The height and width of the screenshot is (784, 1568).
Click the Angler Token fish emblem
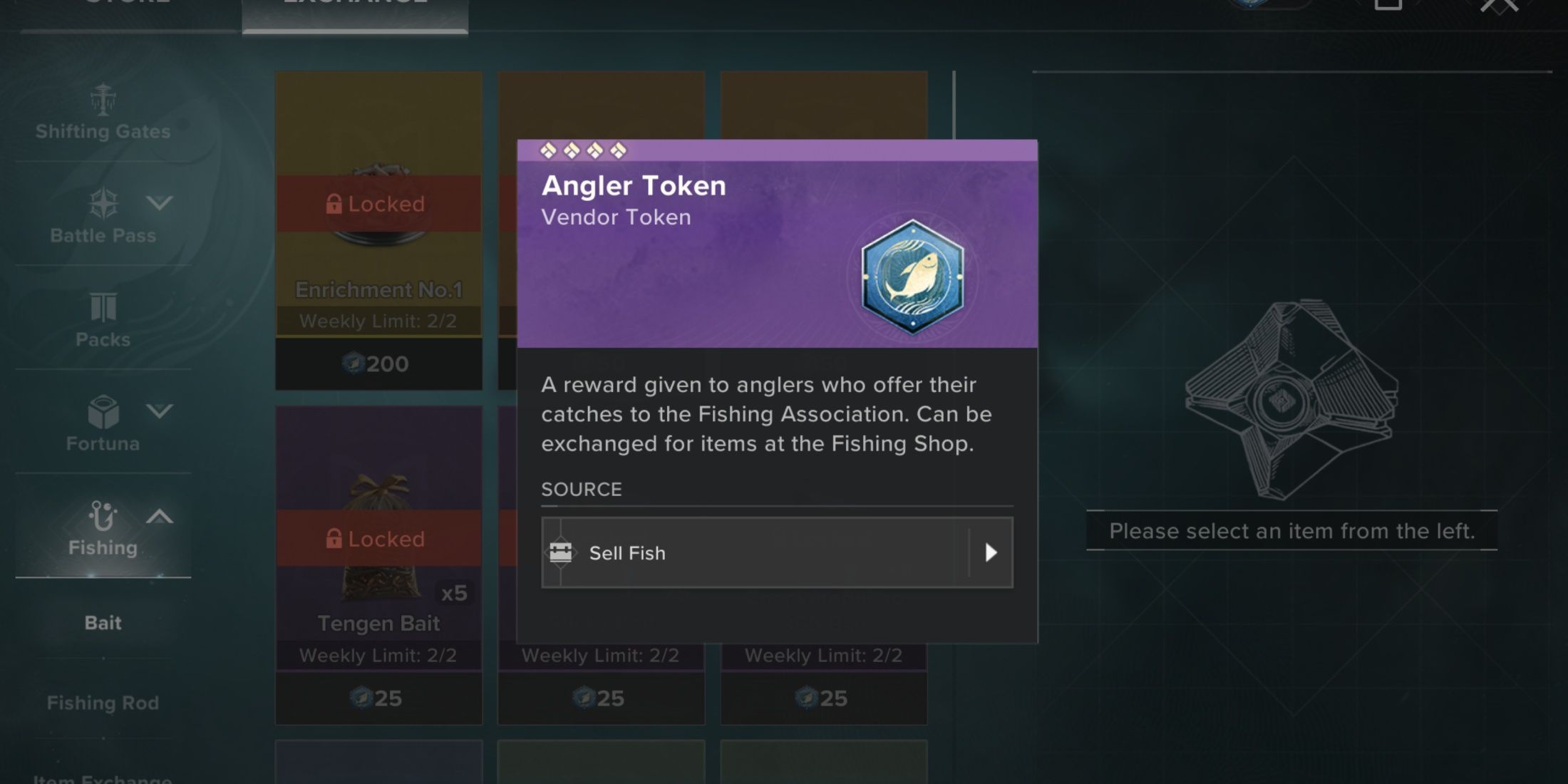pyautogui.click(x=912, y=277)
